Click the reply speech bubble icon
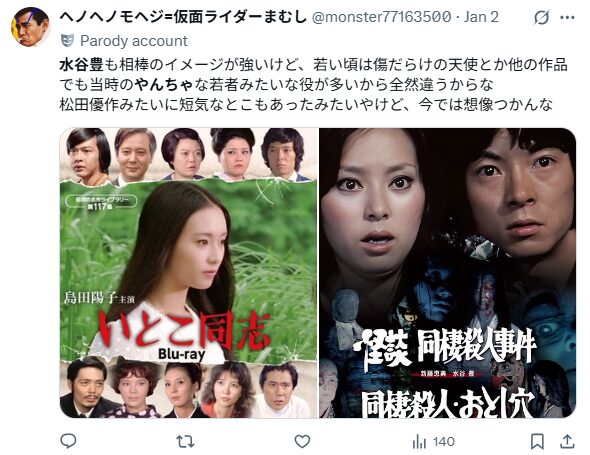This screenshot has height=455, width=590. (x=68, y=441)
